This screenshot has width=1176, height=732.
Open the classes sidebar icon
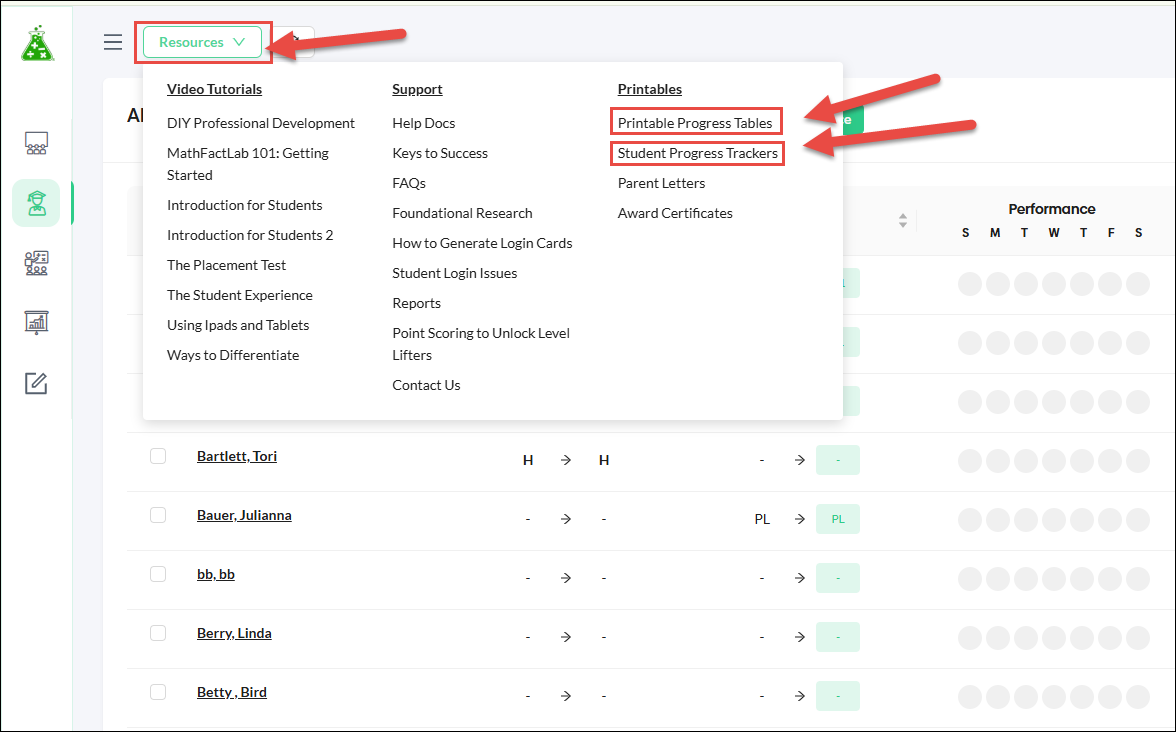point(36,143)
